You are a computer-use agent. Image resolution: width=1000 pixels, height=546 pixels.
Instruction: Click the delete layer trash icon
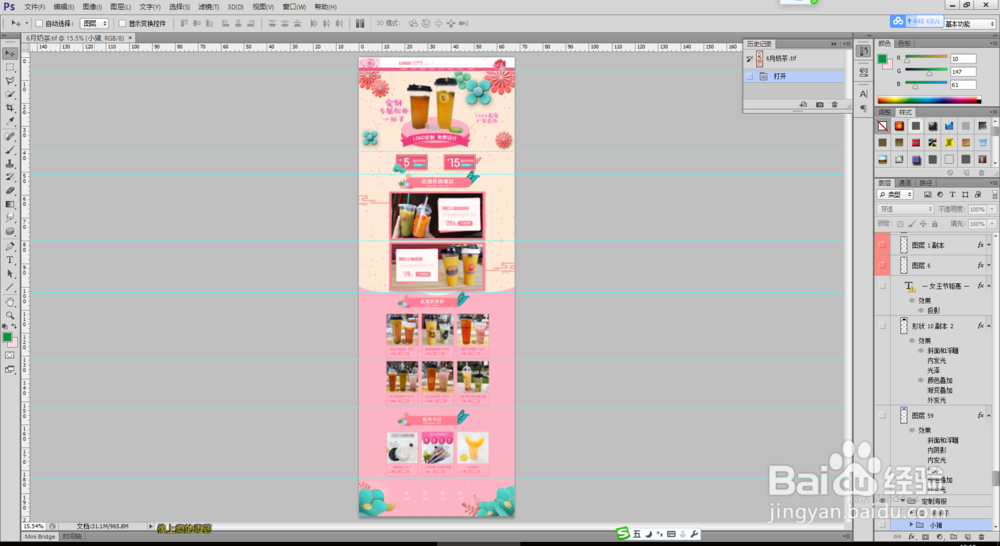(x=981, y=537)
